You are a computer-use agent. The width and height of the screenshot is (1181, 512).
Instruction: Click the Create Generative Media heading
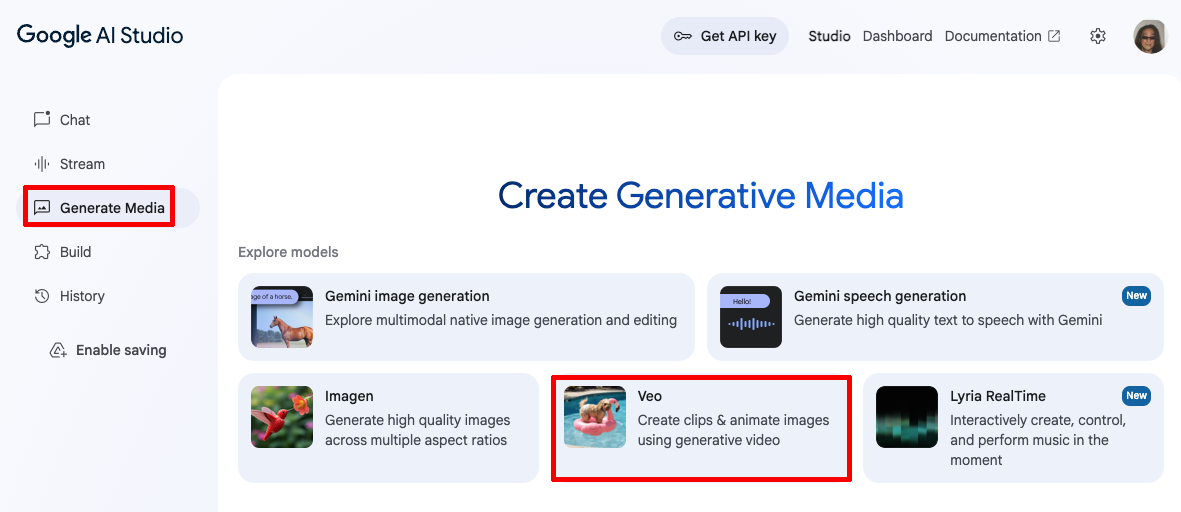(700, 197)
